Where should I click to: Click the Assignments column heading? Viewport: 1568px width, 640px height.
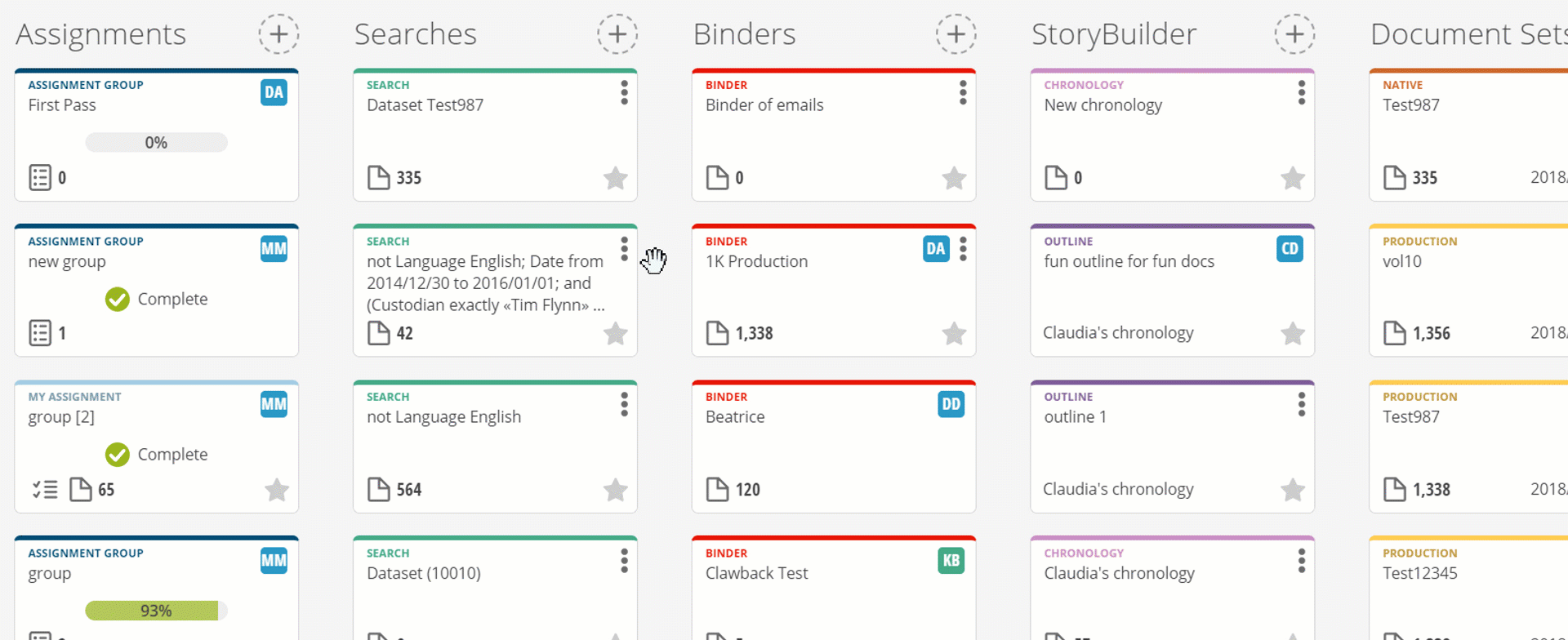point(101,34)
